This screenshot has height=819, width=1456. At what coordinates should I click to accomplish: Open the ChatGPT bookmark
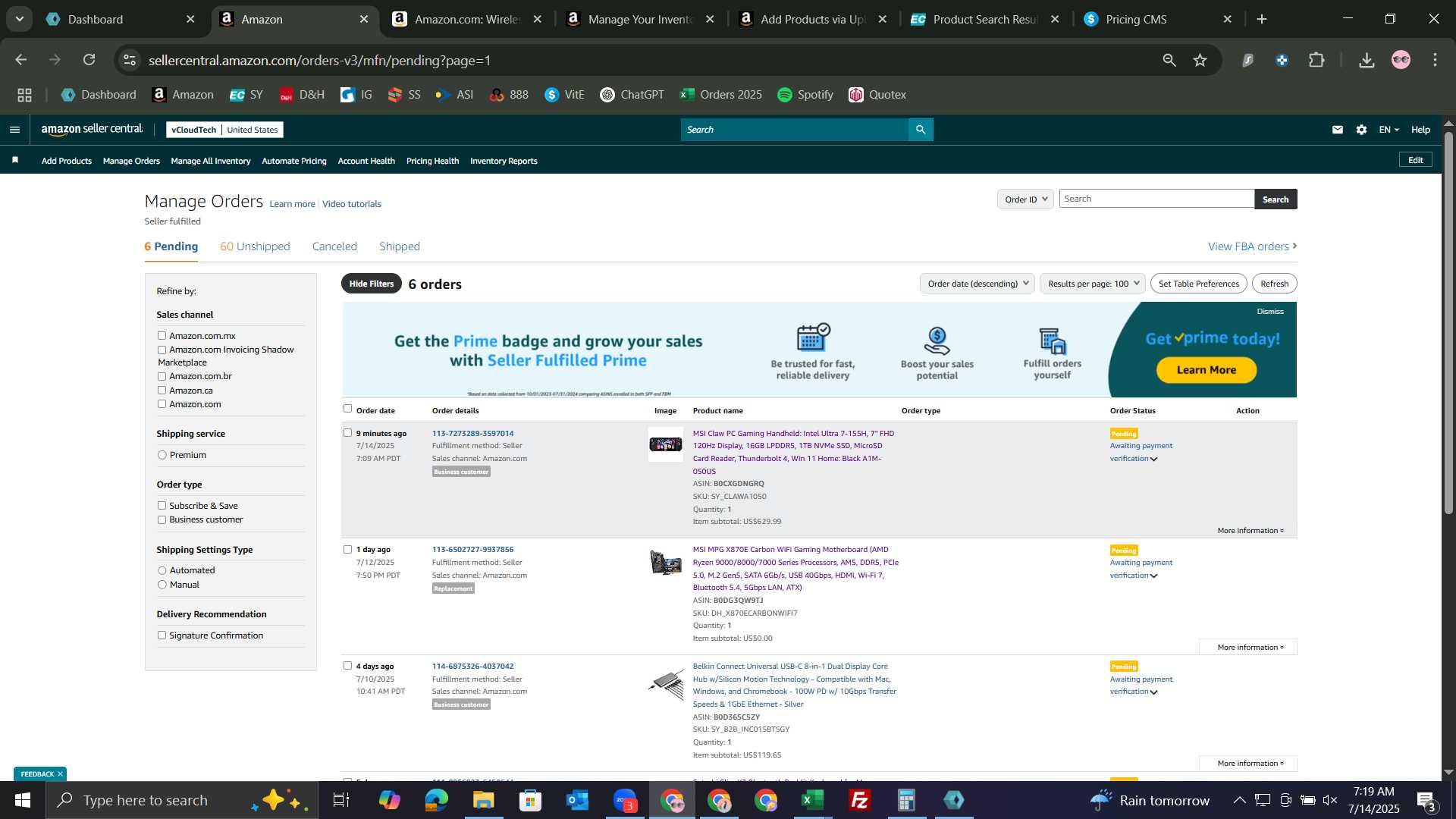point(632,95)
